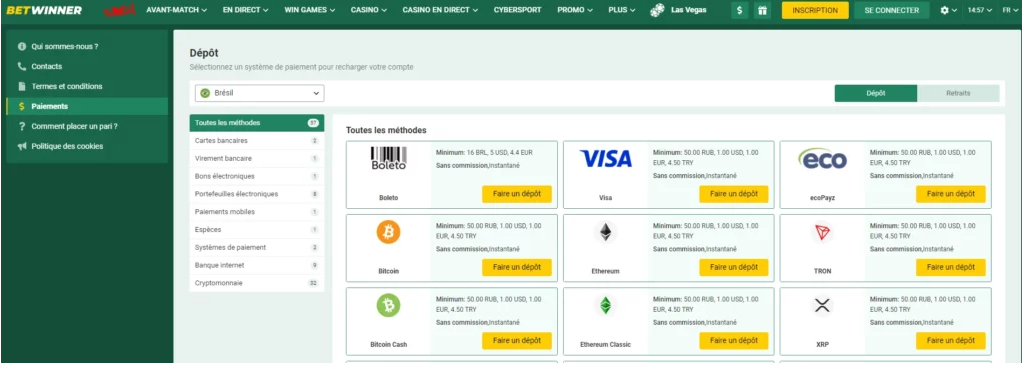
Task: Switch to the Retraits tab
Action: [x=958, y=93]
